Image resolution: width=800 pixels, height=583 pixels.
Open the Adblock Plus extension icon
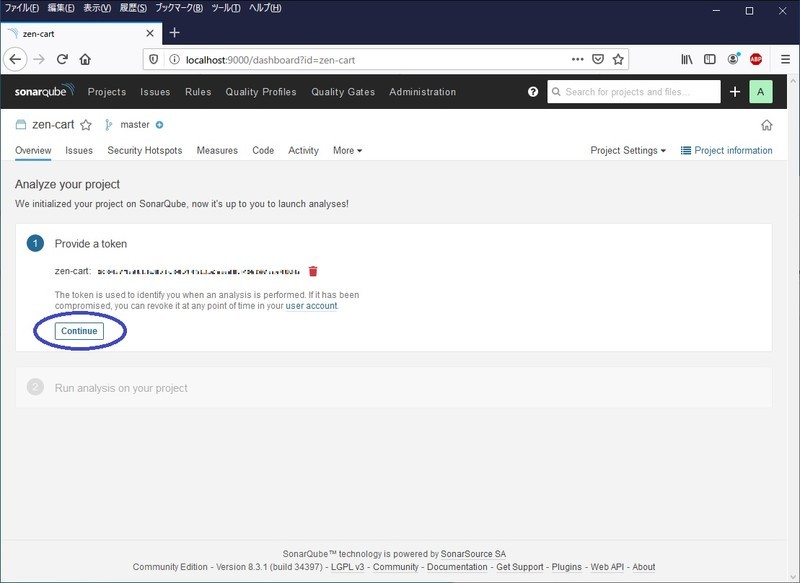point(756,60)
